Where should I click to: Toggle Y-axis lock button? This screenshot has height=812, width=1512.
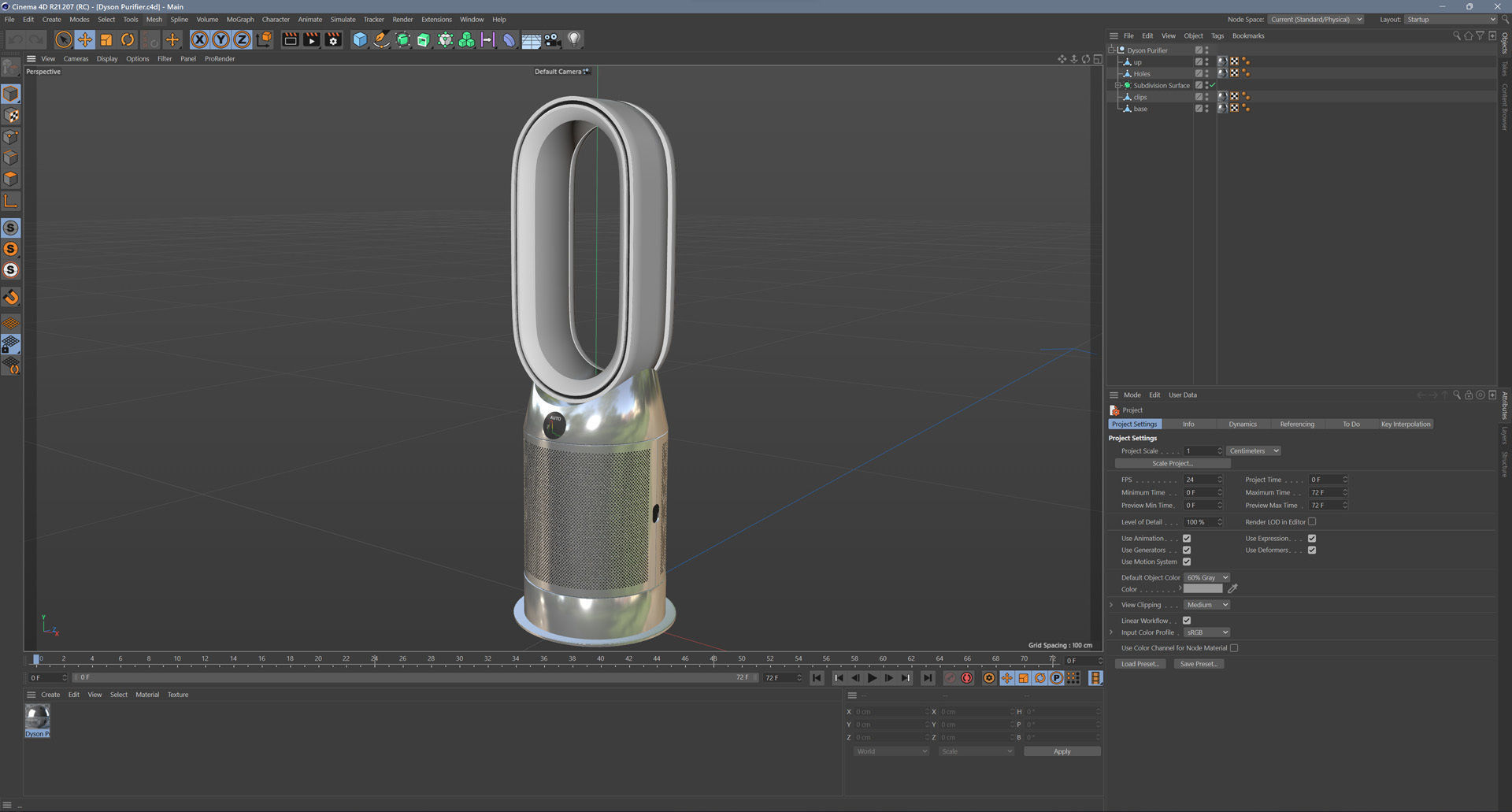pyautogui.click(x=221, y=39)
